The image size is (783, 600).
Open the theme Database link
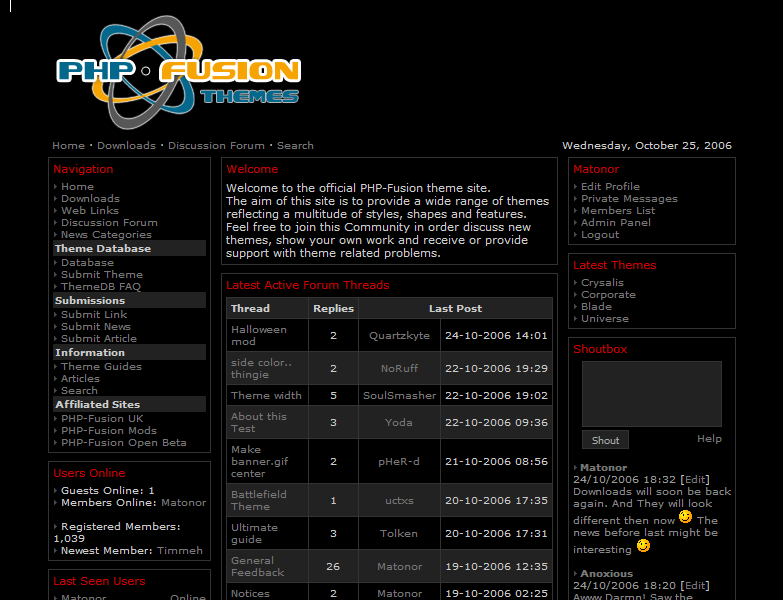87,263
